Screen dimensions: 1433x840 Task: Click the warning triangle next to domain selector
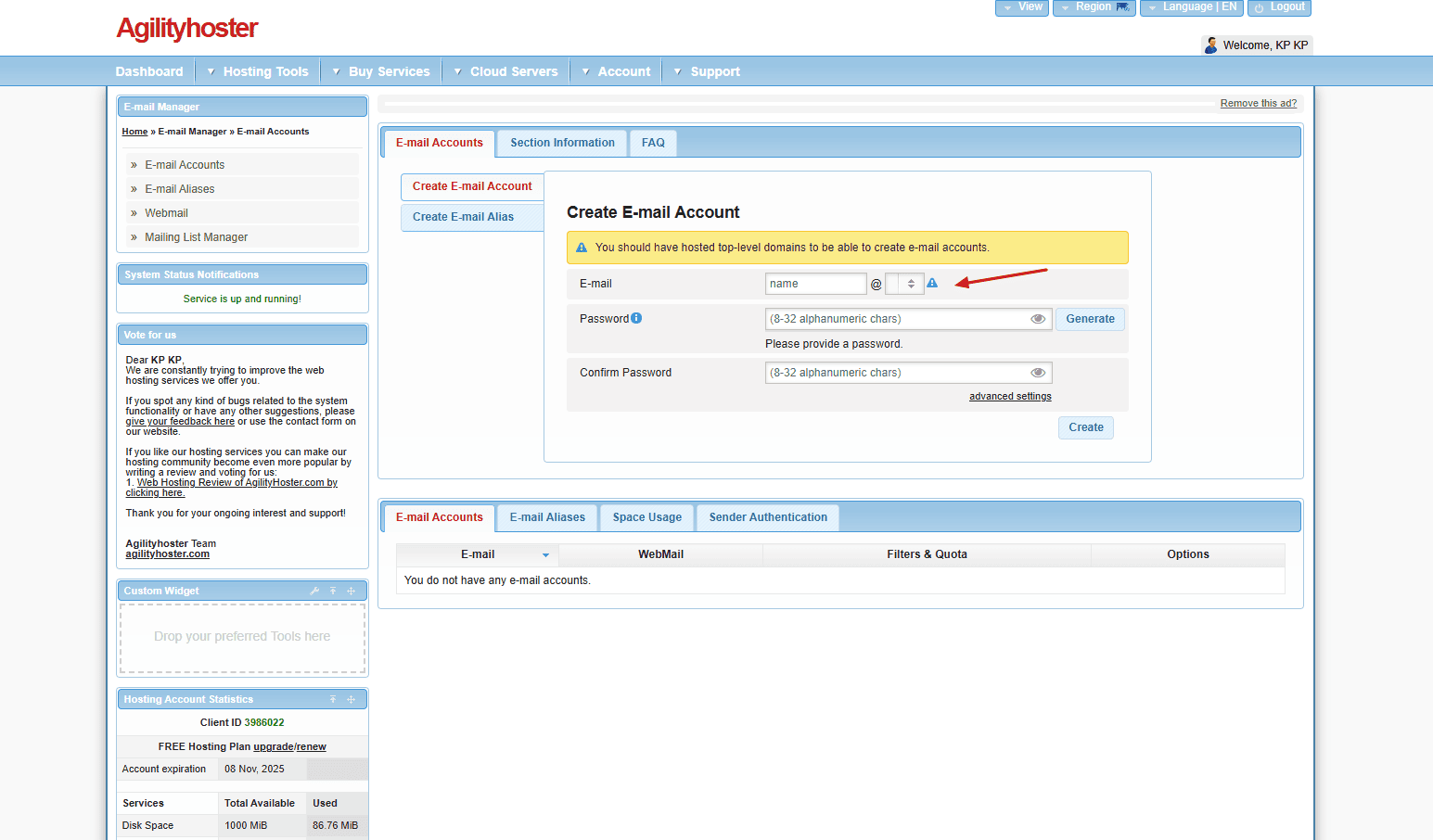click(x=932, y=283)
